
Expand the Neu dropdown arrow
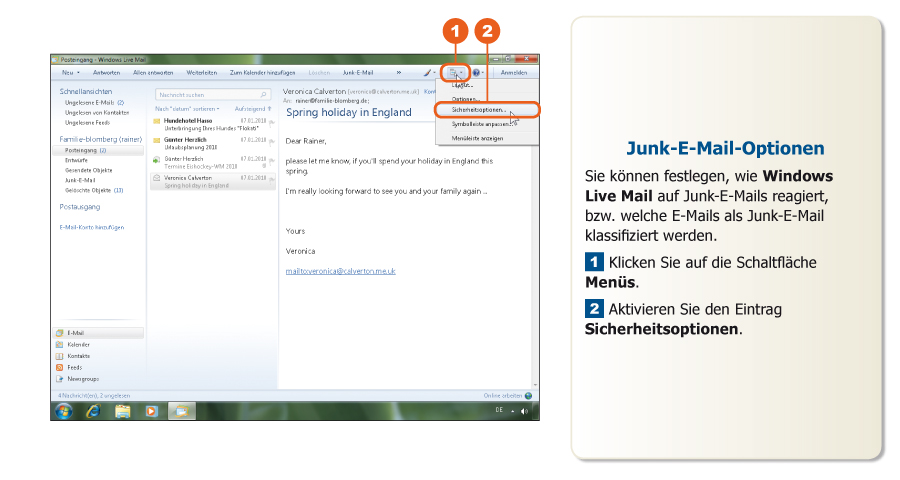[79, 73]
